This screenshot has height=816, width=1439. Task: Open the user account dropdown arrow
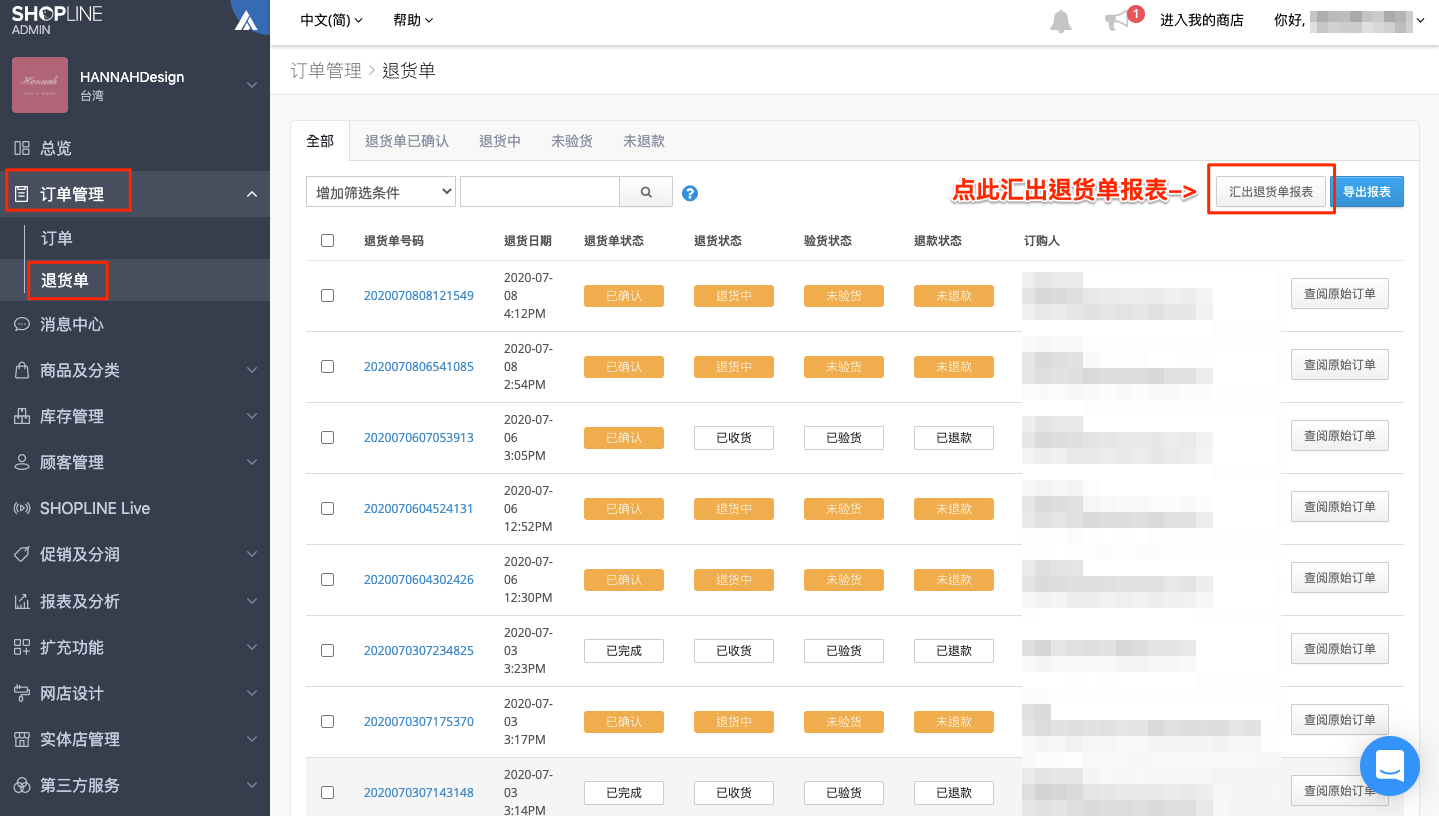[1421, 21]
